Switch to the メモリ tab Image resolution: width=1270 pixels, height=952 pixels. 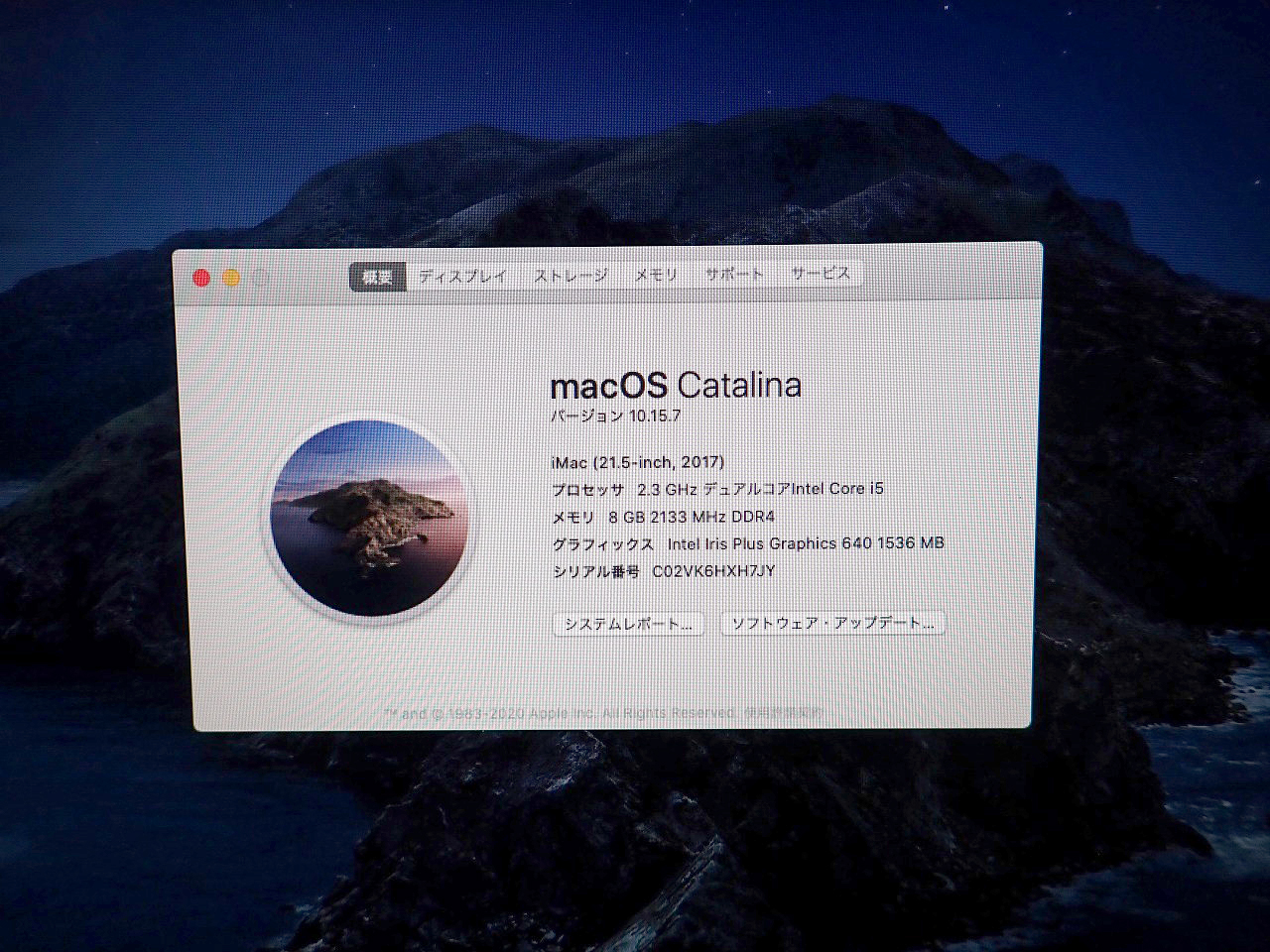click(x=656, y=275)
